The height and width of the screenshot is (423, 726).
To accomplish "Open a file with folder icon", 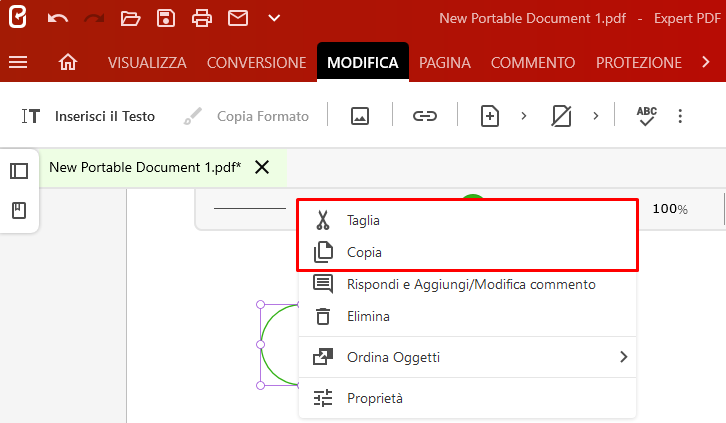I will point(130,19).
